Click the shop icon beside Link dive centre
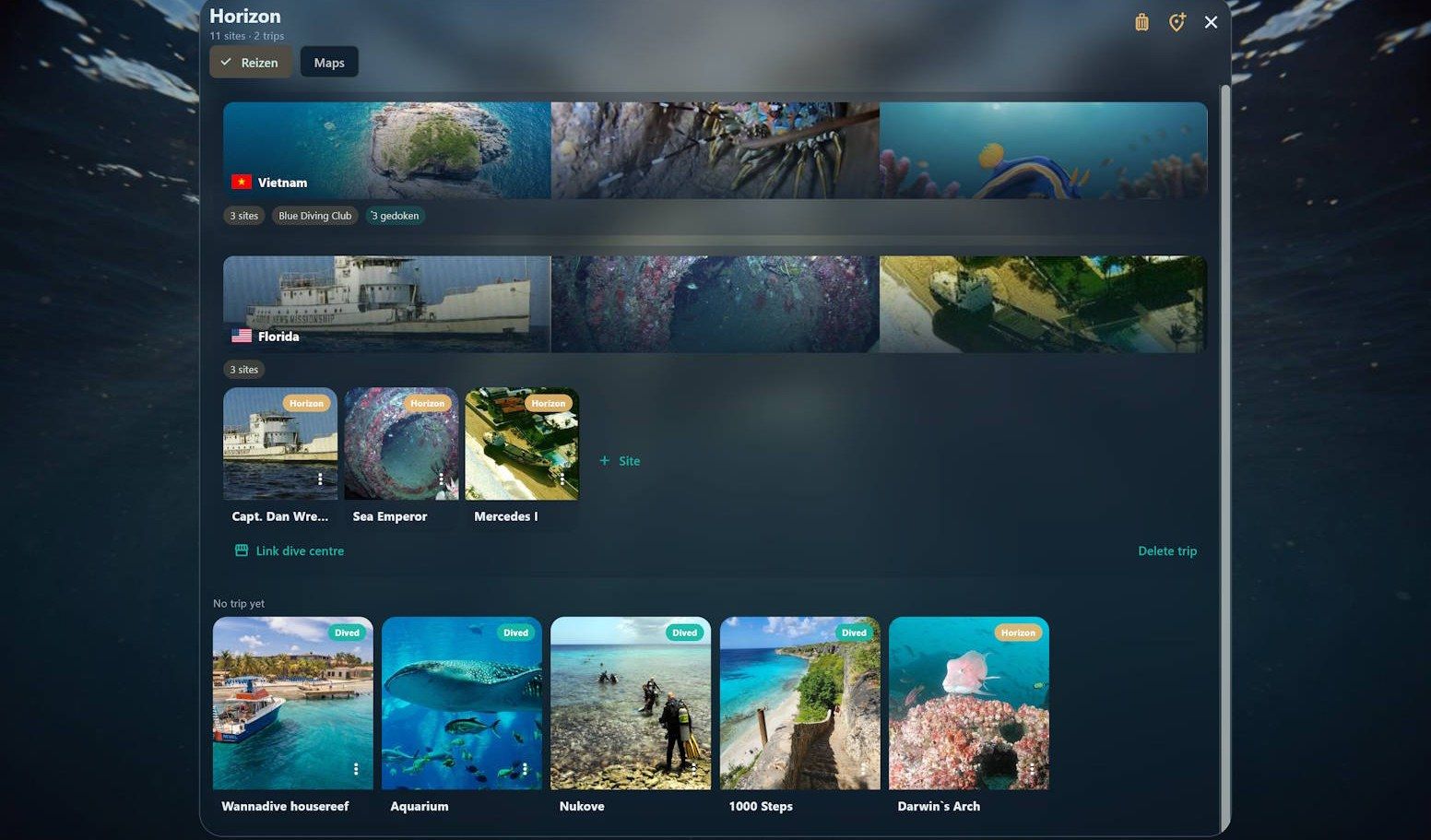Image resolution: width=1431 pixels, height=840 pixels. (x=242, y=550)
